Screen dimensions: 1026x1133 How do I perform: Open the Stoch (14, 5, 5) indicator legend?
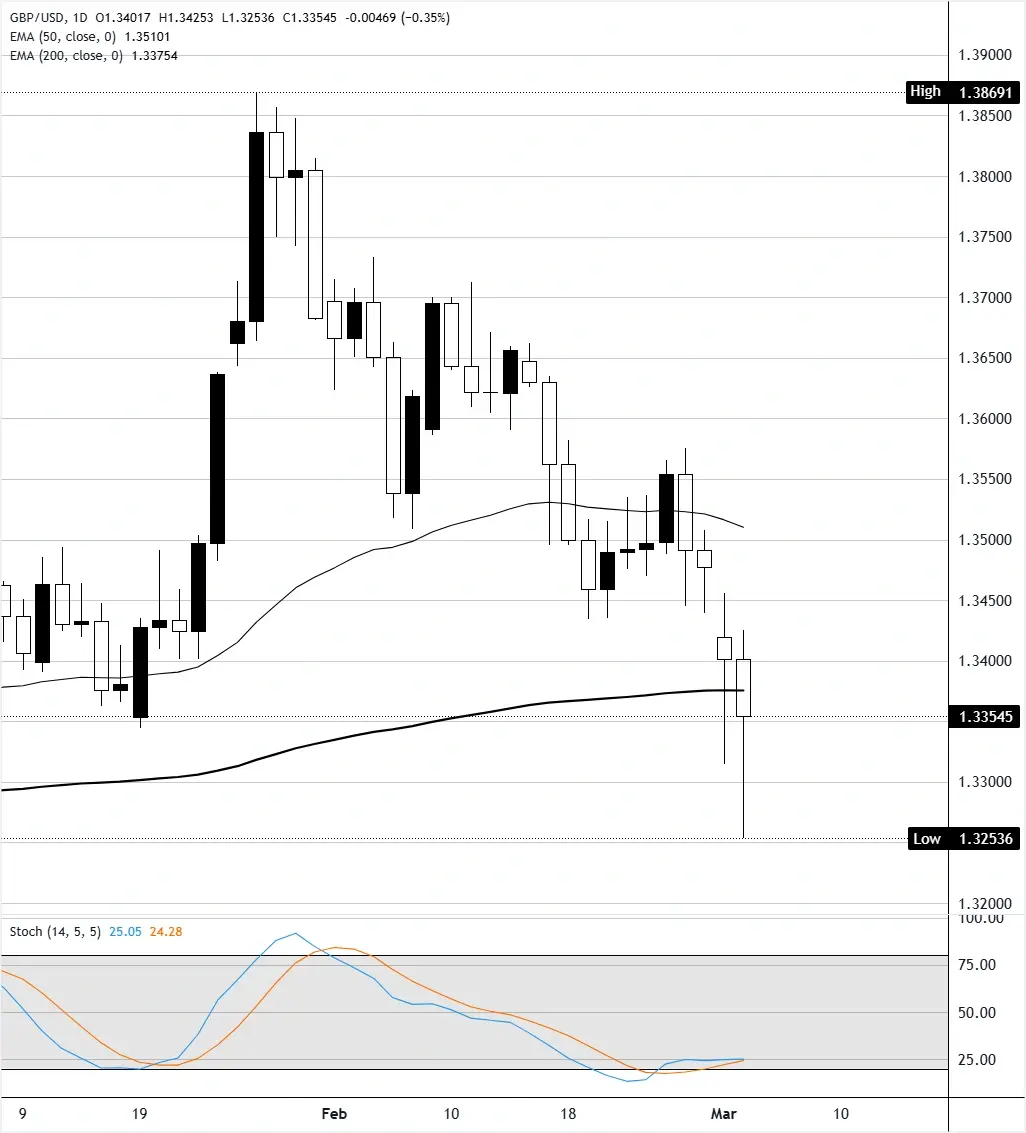[x=56, y=931]
